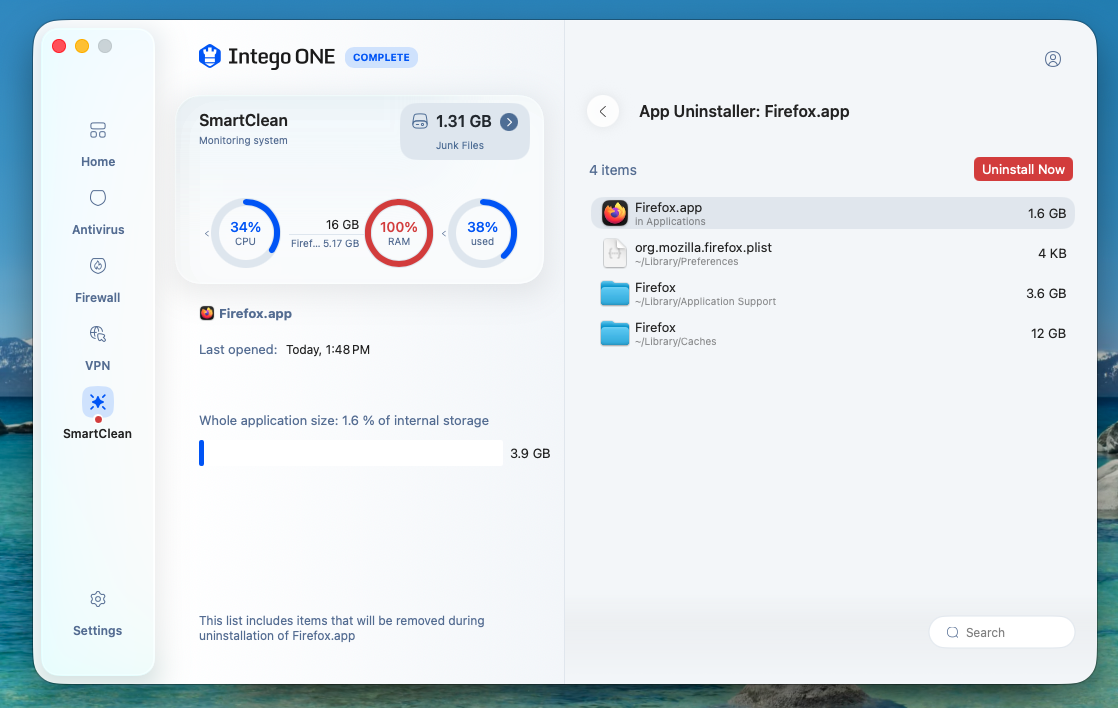
Task: Click the search magnifier icon
Action: (x=953, y=632)
